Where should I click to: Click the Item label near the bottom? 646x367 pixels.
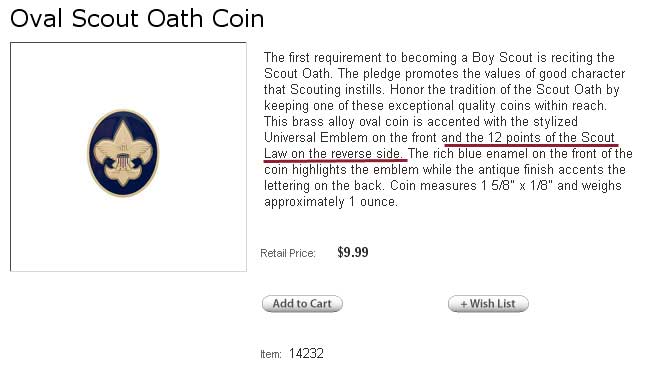(271, 354)
